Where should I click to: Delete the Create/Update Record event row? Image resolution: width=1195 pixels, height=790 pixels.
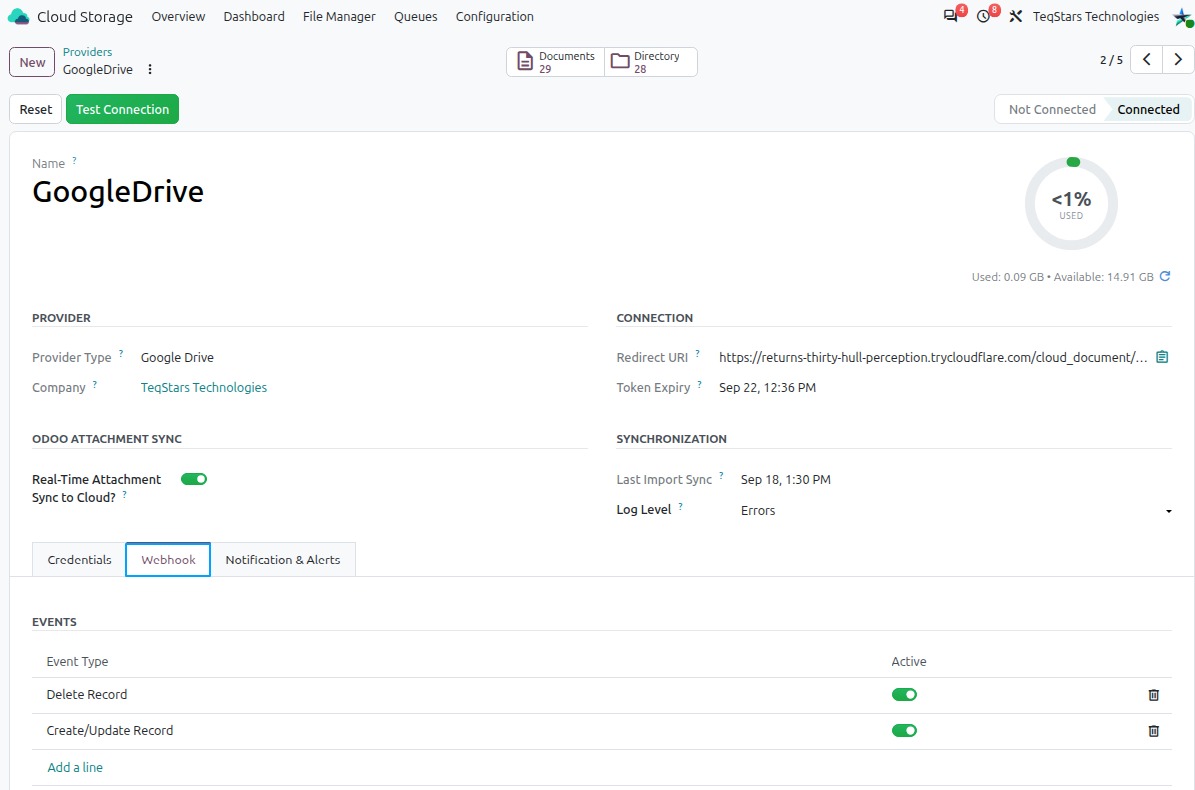click(1153, 731)
